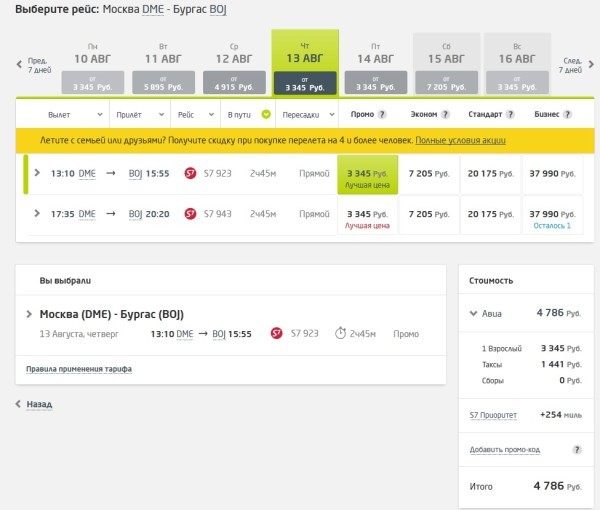This screenshot has width=600, height=510.
Task: Click the help icon next to Эконом
Action: pos(446,114)
